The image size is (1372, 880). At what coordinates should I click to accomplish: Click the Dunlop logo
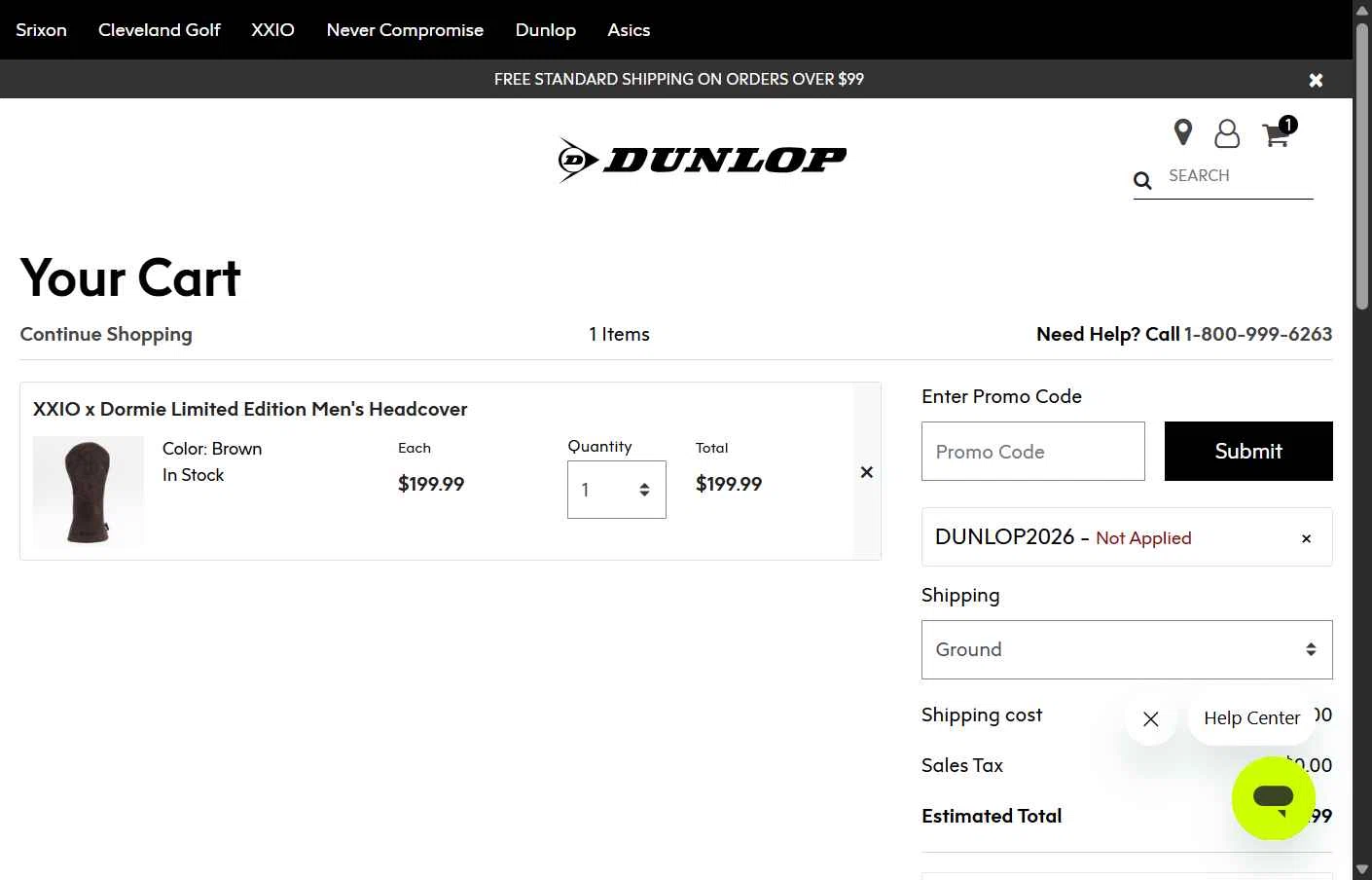coord(703,160)
